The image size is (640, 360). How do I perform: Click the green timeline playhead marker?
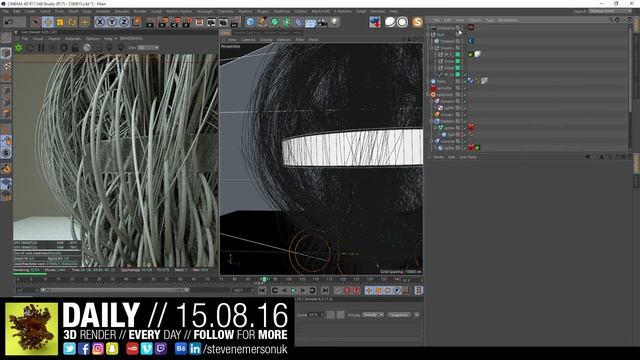tap(264, 280)
